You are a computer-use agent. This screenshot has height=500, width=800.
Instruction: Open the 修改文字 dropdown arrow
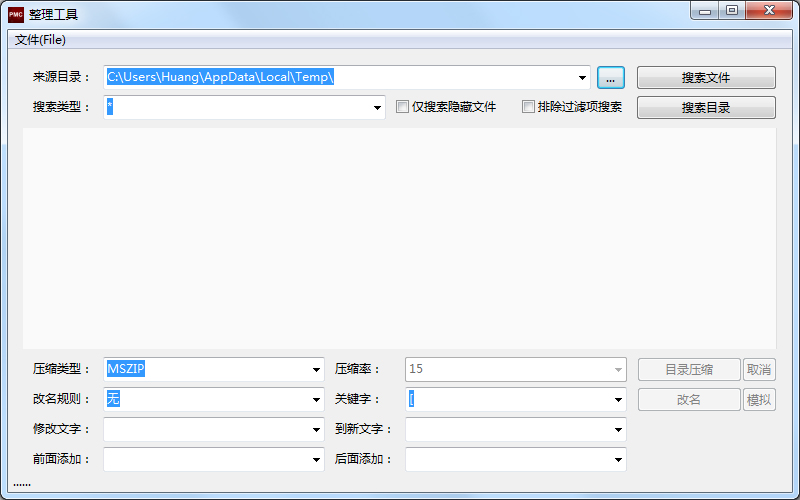pos(316,430)
